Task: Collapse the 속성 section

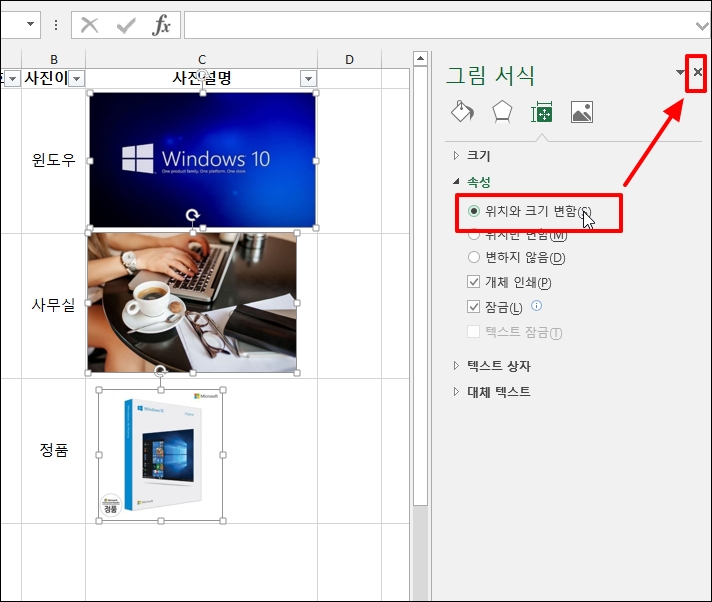Action: click(x=456, y=182)
